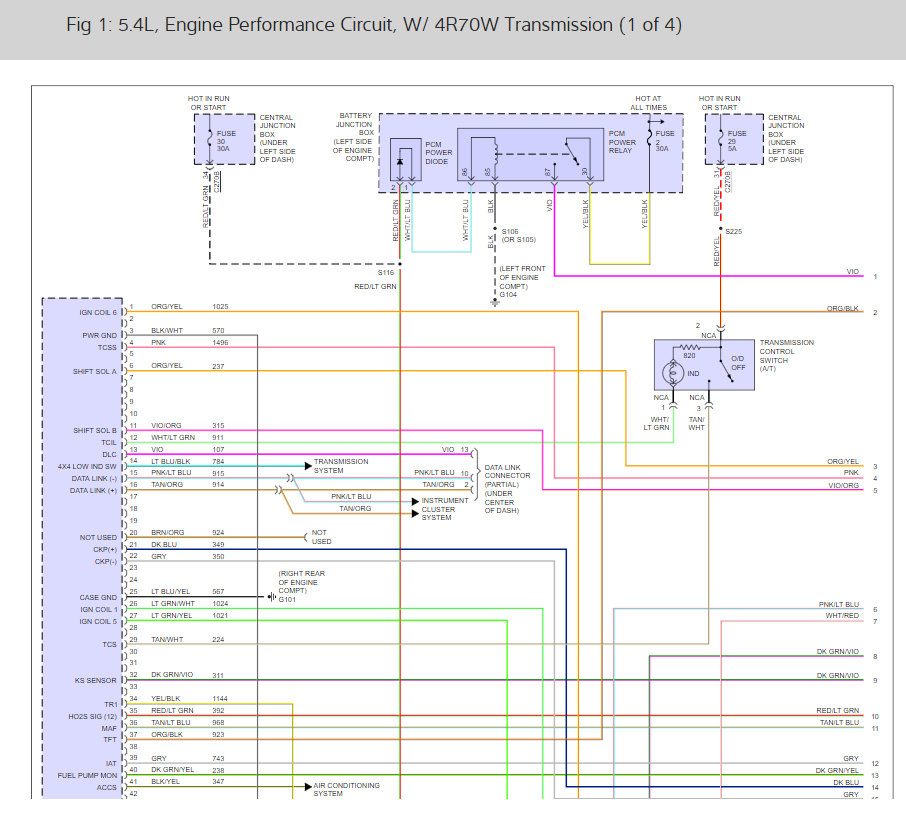Click the PCM Power Relay switch contact
This screenshot has height=814, width=906.
[x=573, y=152]
